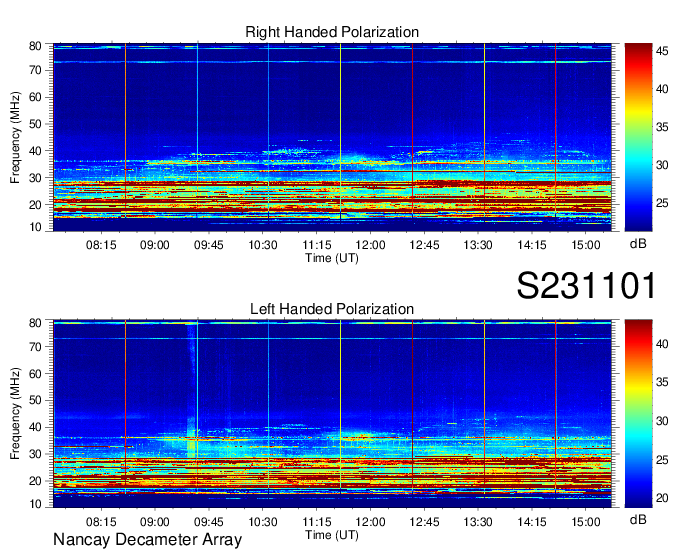Click the 70 MHz tick on Right Handed plot
The image size is (680, 552).
pos(35,70)
